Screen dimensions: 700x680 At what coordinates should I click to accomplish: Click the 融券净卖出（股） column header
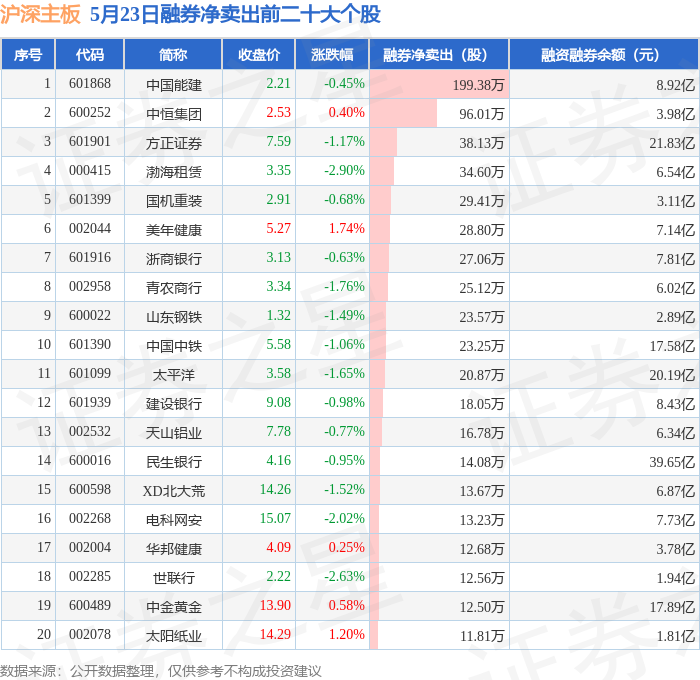(x=439, y=54)
